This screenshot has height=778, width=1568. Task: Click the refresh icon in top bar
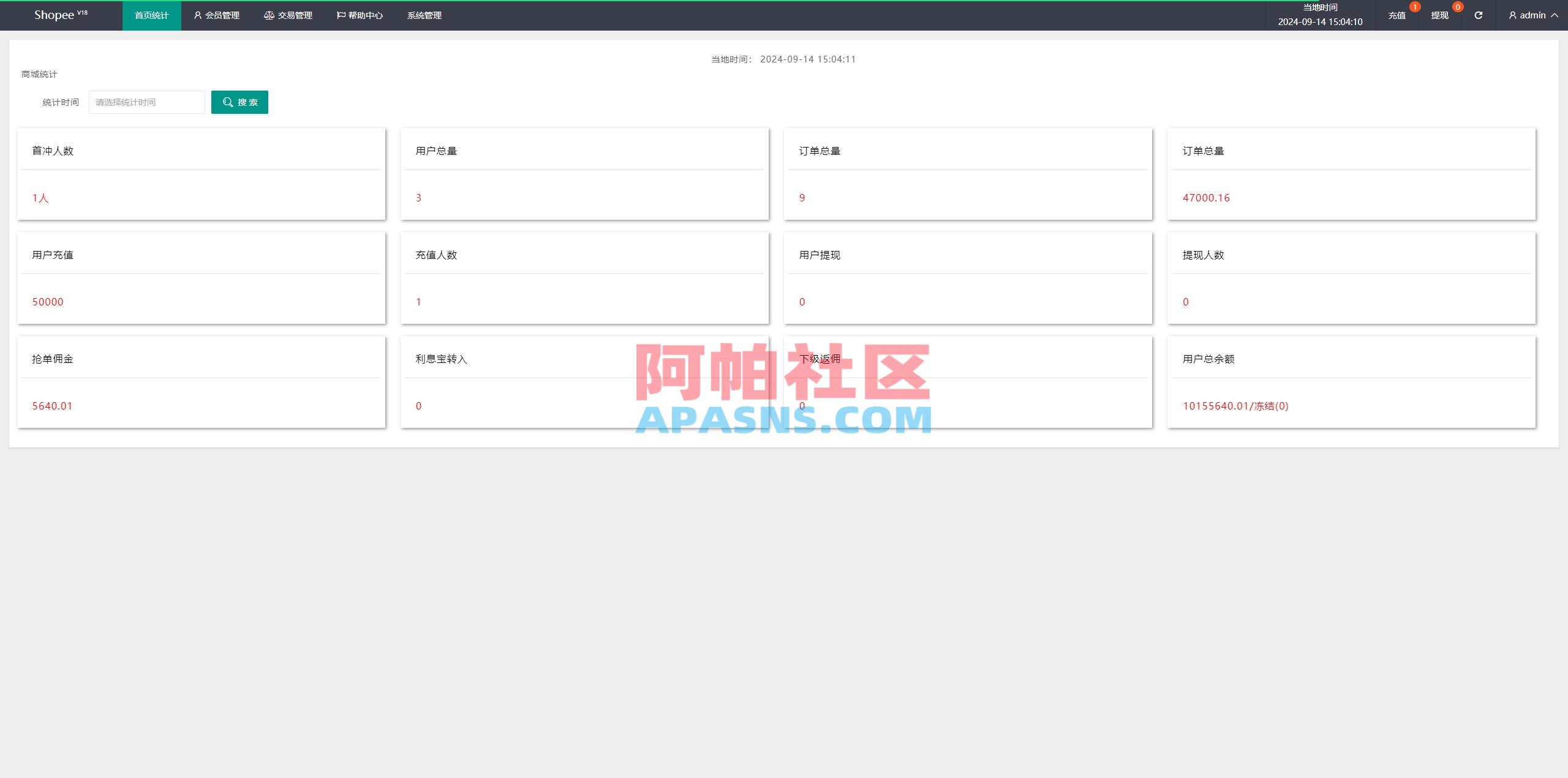tap(1478, 15)
